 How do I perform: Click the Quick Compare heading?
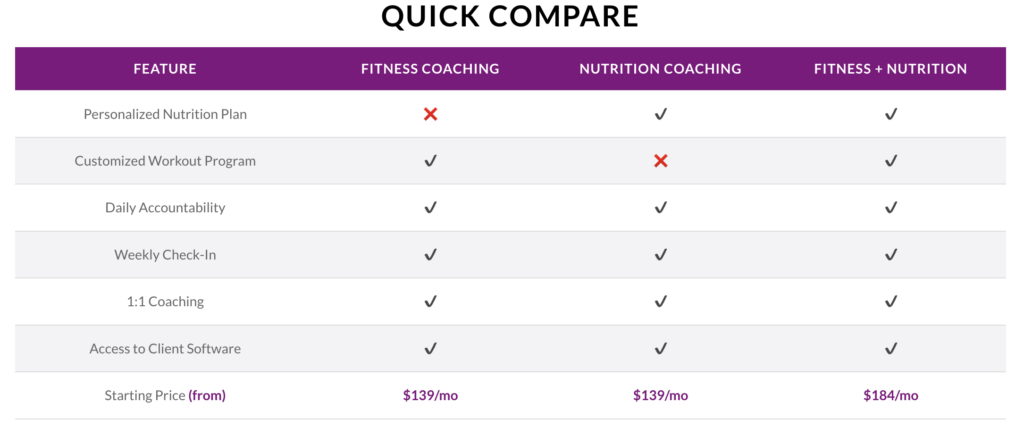[x=510, y=16]
